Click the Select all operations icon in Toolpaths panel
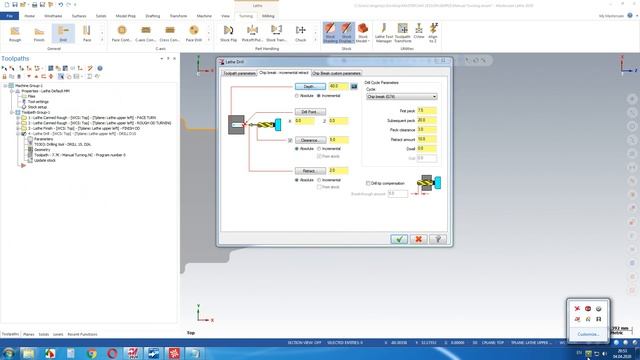 click(x=4, y=68)
